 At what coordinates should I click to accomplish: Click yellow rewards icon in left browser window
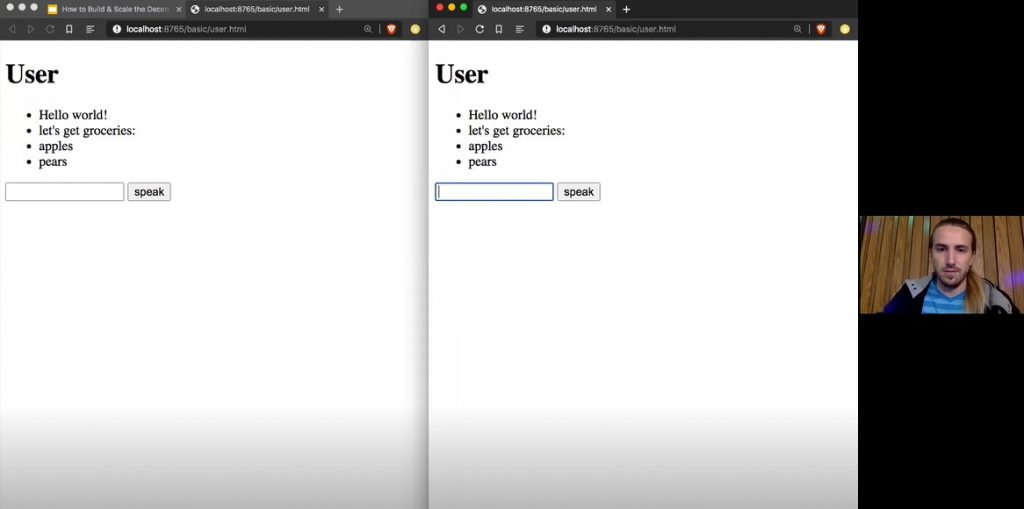[x=415, y=29]
